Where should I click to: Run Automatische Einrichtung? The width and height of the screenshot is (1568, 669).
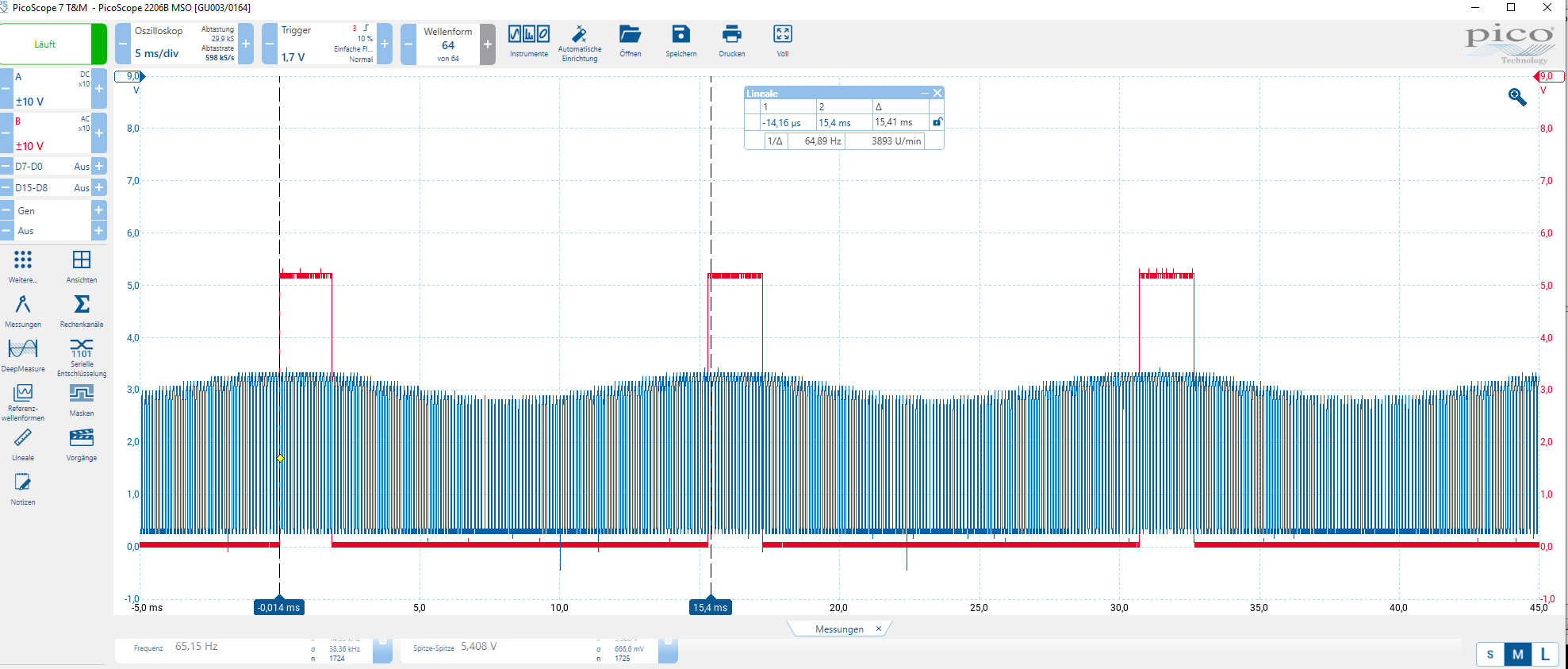coord(580,43)
